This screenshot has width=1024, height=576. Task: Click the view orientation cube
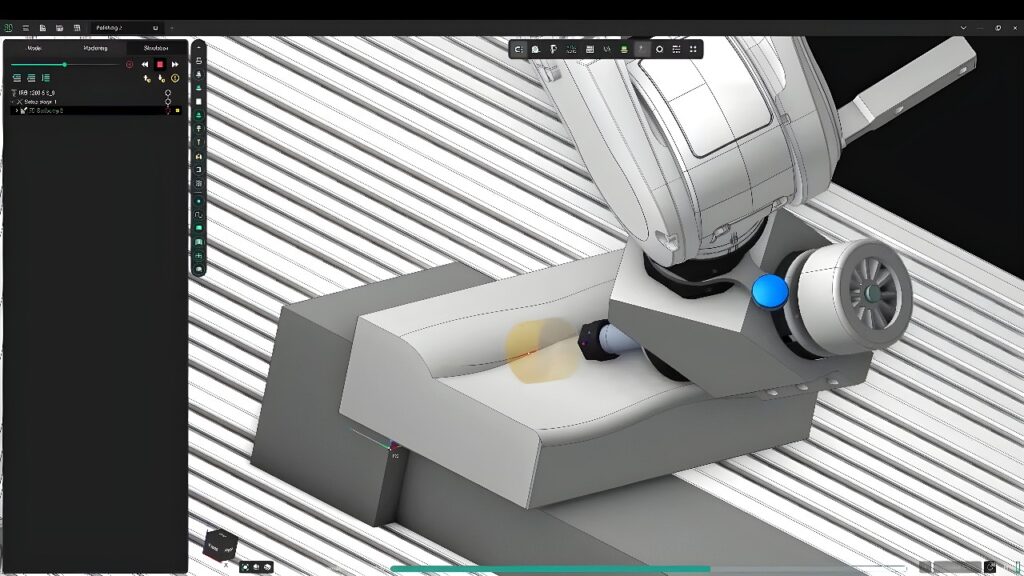coord(219,545)
